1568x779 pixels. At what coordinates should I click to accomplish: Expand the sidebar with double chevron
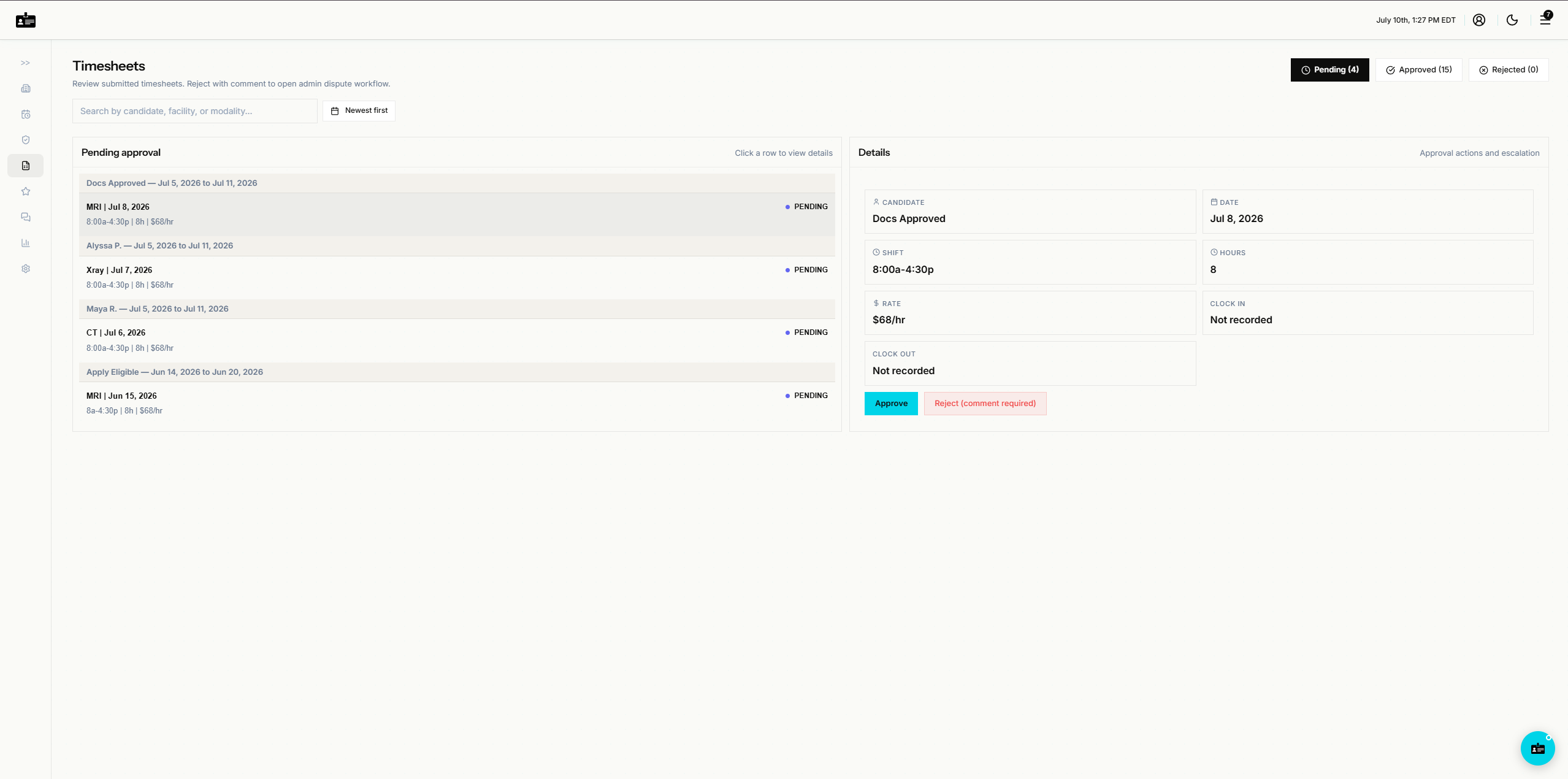pos(25,63)
